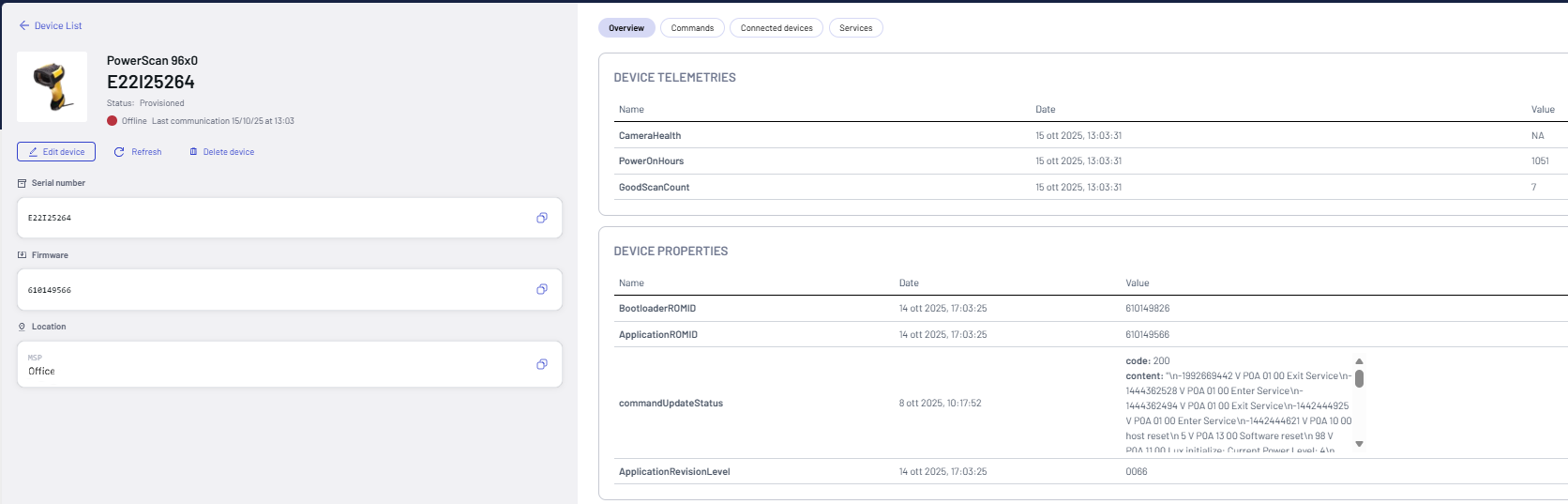Click the DEVICE PROPERTIES heading
Viewport: 1568px width, 504px height.
click(671, 252)
